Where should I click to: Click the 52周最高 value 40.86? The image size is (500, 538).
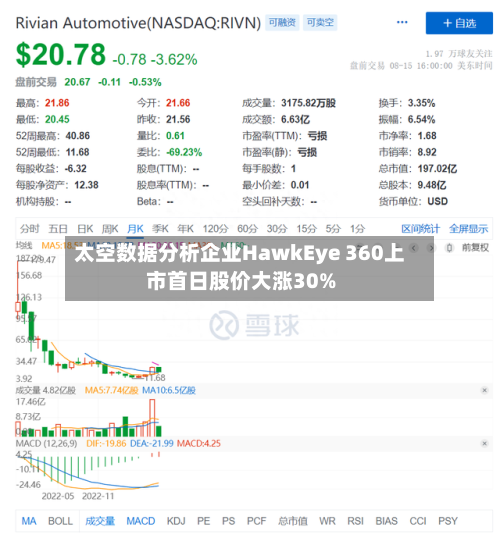point(78,136)
